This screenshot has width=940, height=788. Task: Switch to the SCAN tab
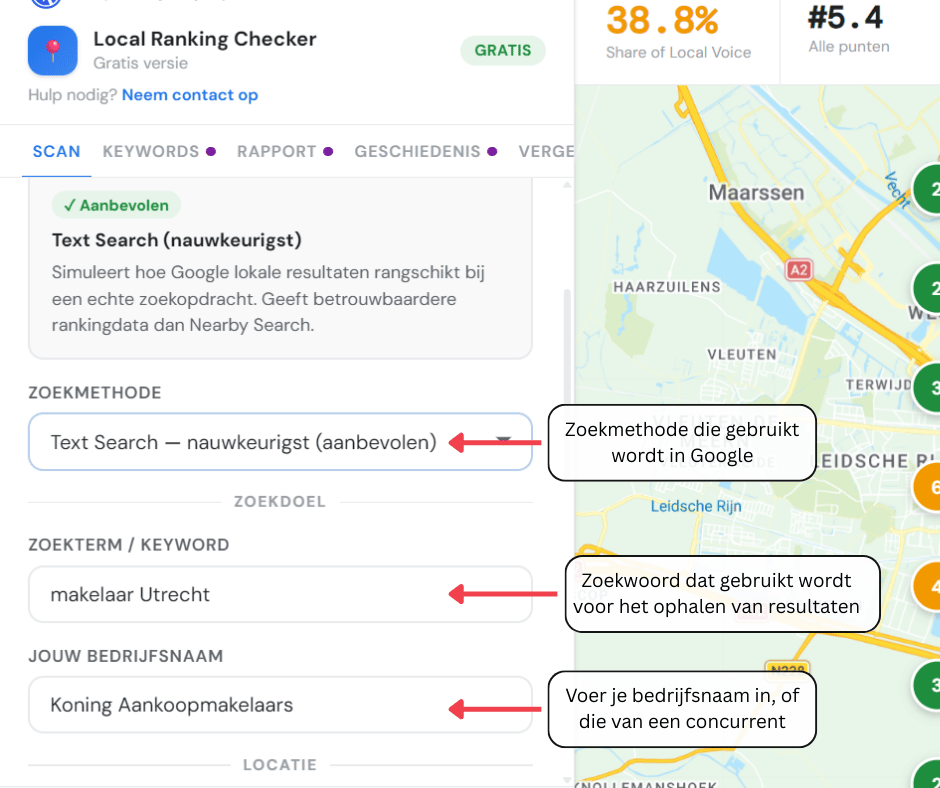(x=56, y=152)
